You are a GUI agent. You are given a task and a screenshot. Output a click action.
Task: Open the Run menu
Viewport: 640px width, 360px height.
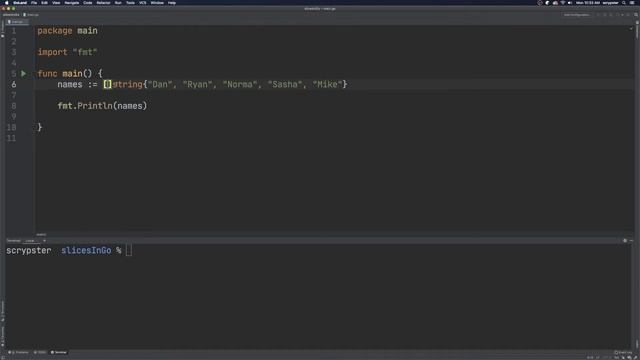coord(118,3)
